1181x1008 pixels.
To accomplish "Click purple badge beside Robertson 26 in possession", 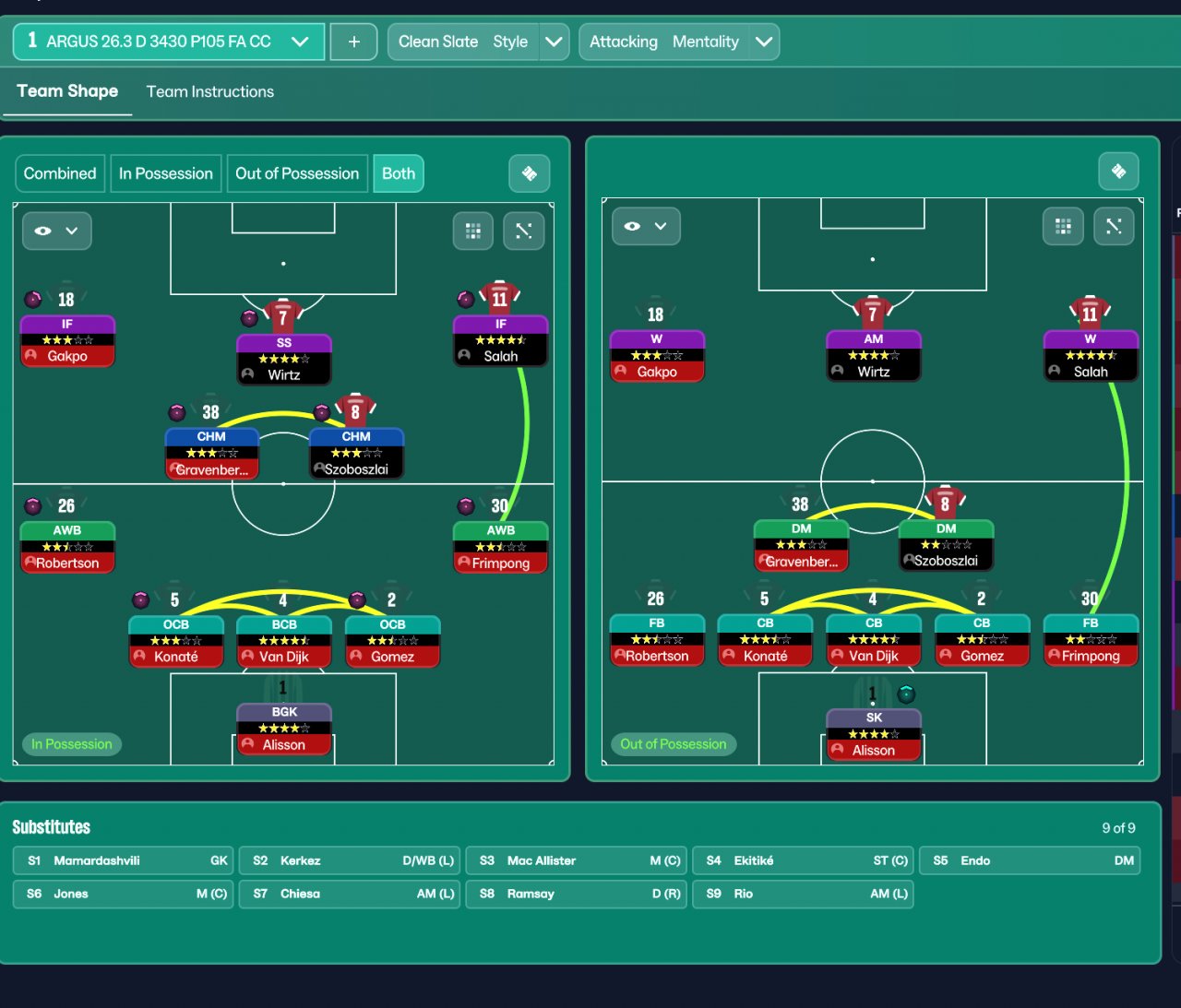I will point(33,505).
